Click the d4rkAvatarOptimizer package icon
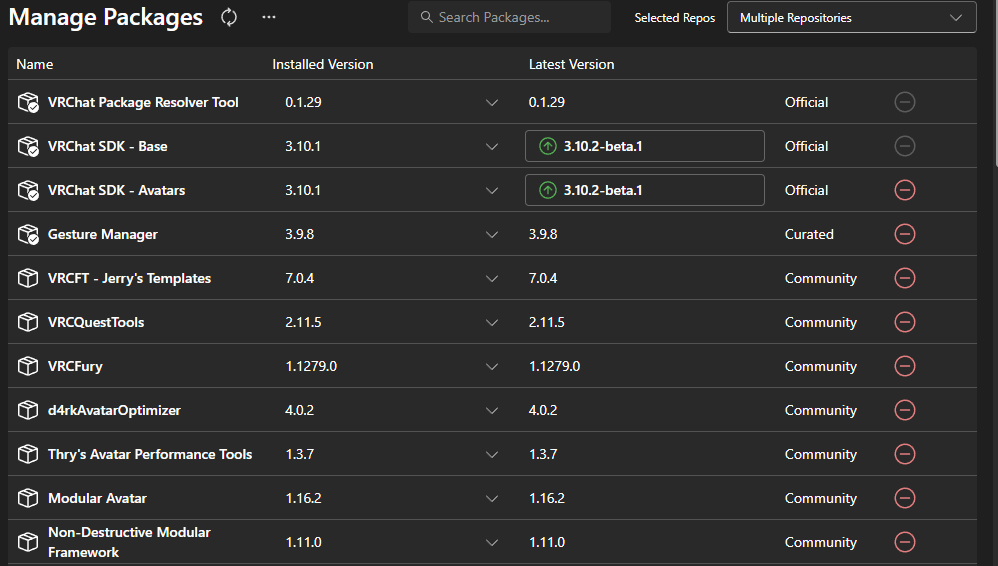Viewport: 998px width, 566px height. [28, 409]
